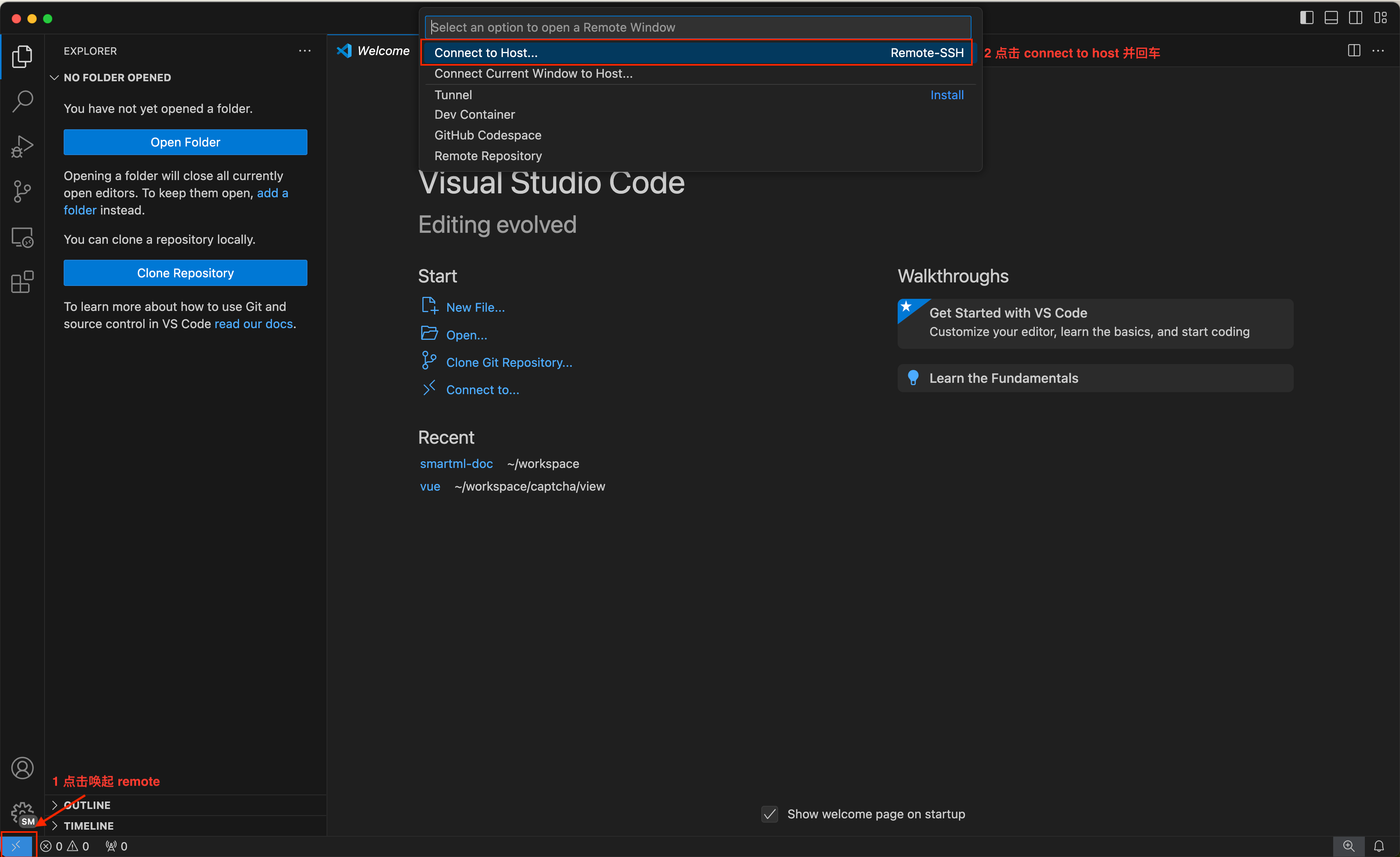Click the remote window status bar indicator
The width and height of the screenshot is (1400, 857).
pyautogui.click(x=16, y=846)
